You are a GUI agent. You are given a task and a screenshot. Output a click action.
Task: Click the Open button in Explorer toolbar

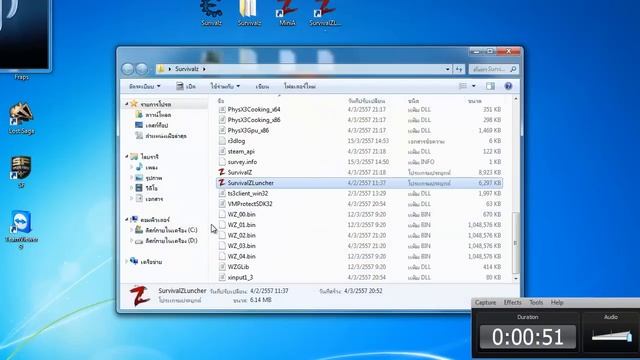tap(186, 87)
